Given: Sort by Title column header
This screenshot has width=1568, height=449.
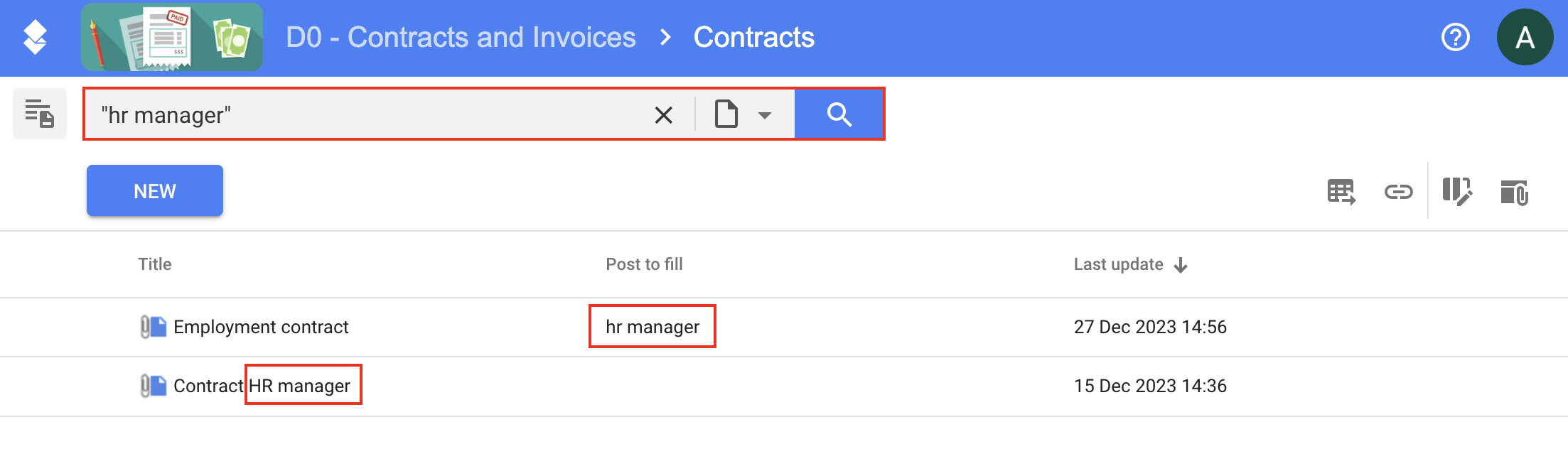Looking at the screenshot, I should (x=154, y=264).
